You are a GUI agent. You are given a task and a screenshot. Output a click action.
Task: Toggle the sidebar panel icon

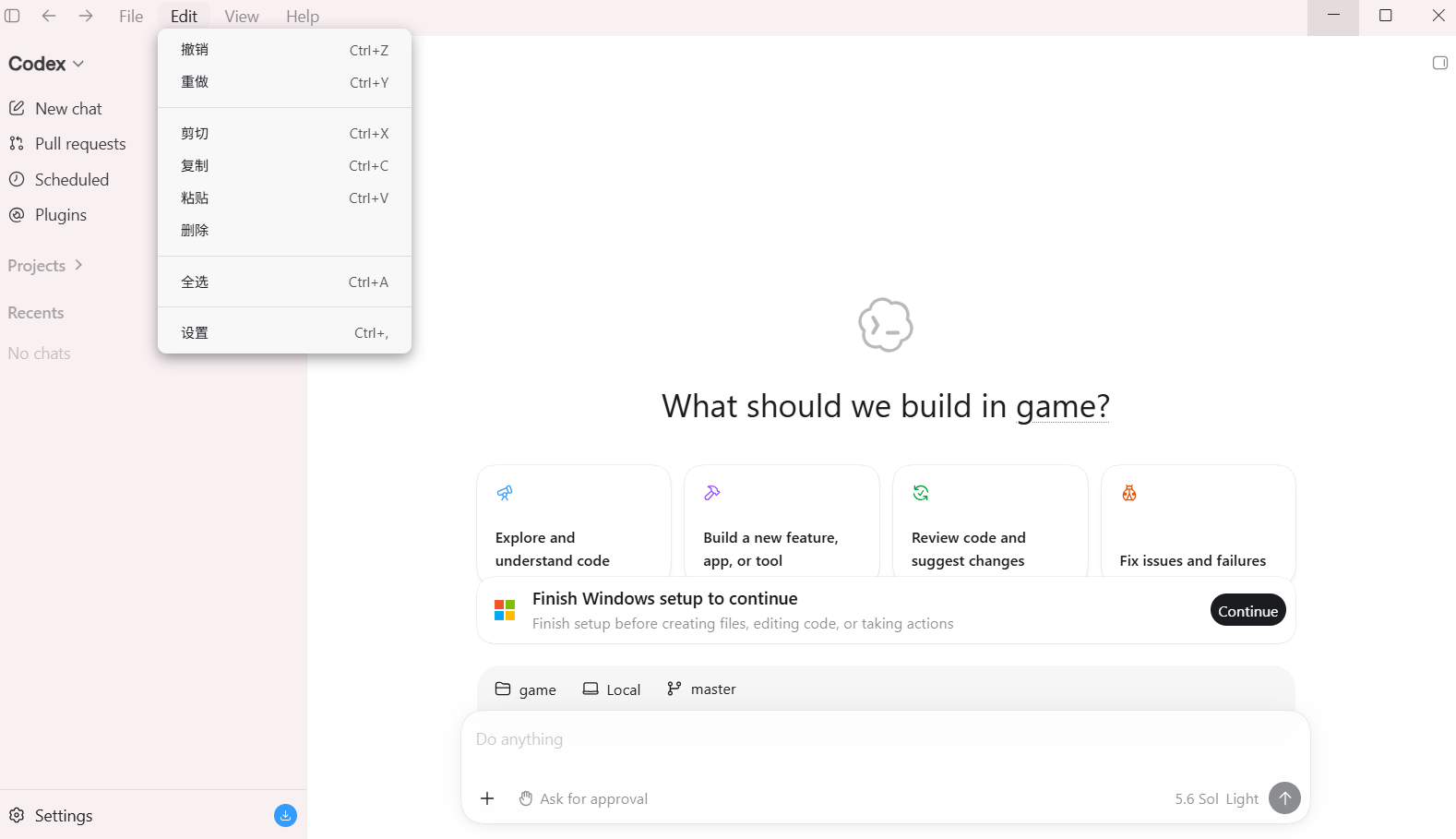[12, 16]
